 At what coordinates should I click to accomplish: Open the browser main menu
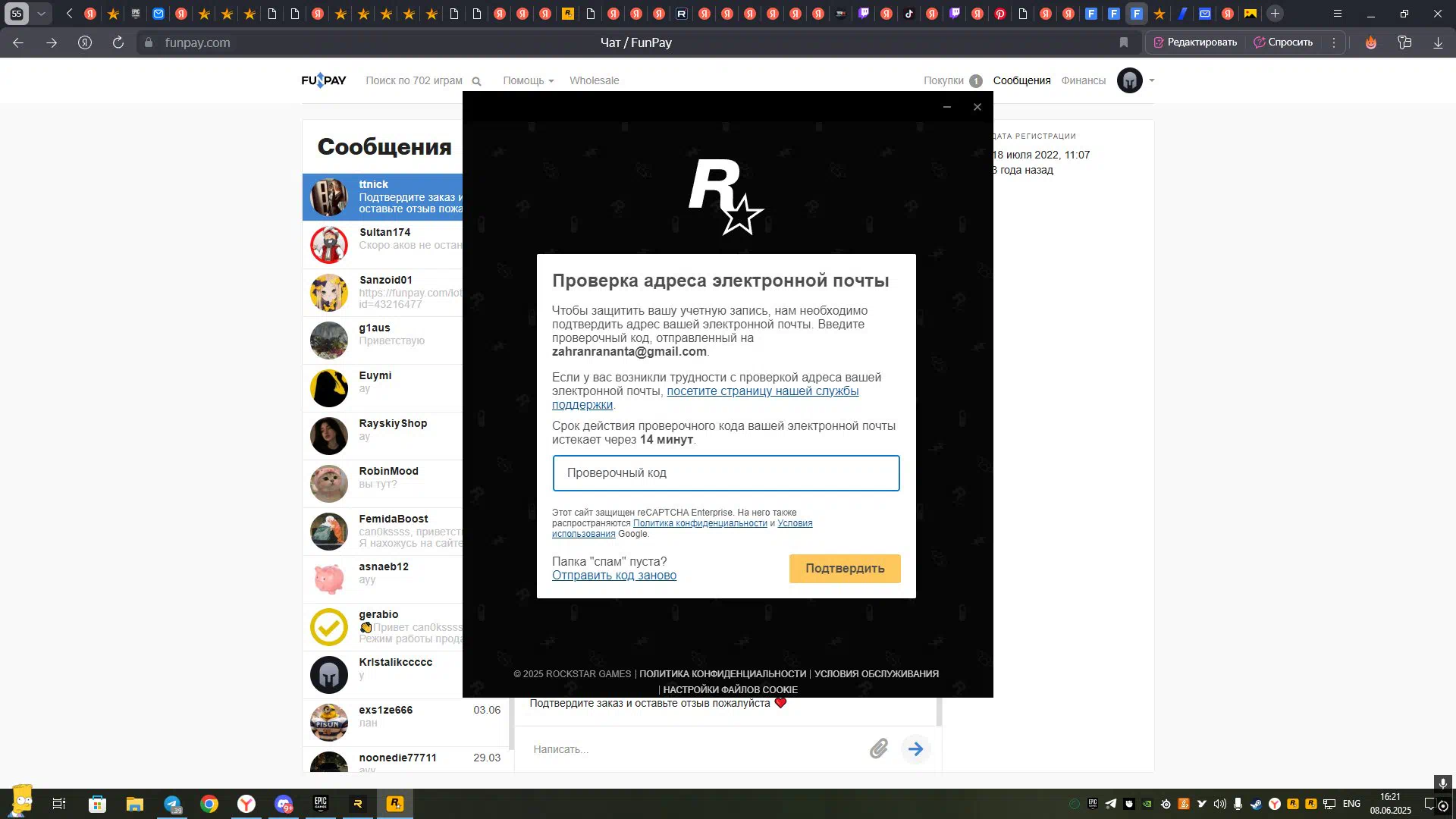(x=1338, y=14)
